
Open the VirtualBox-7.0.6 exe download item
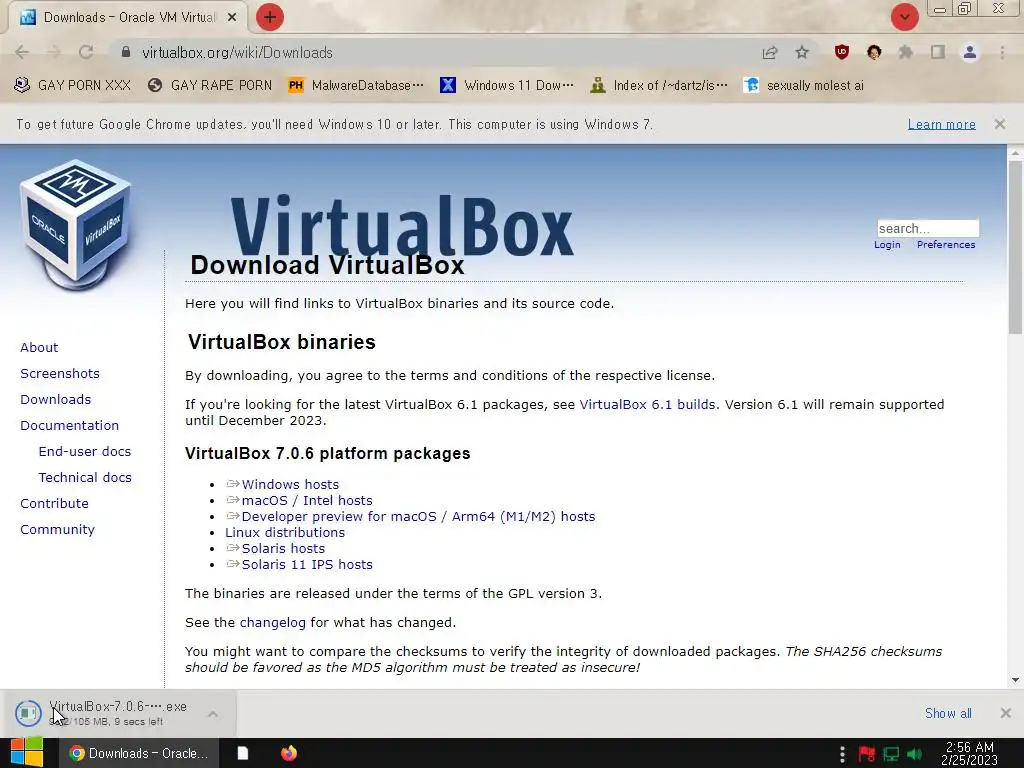(x=118, y=713)
